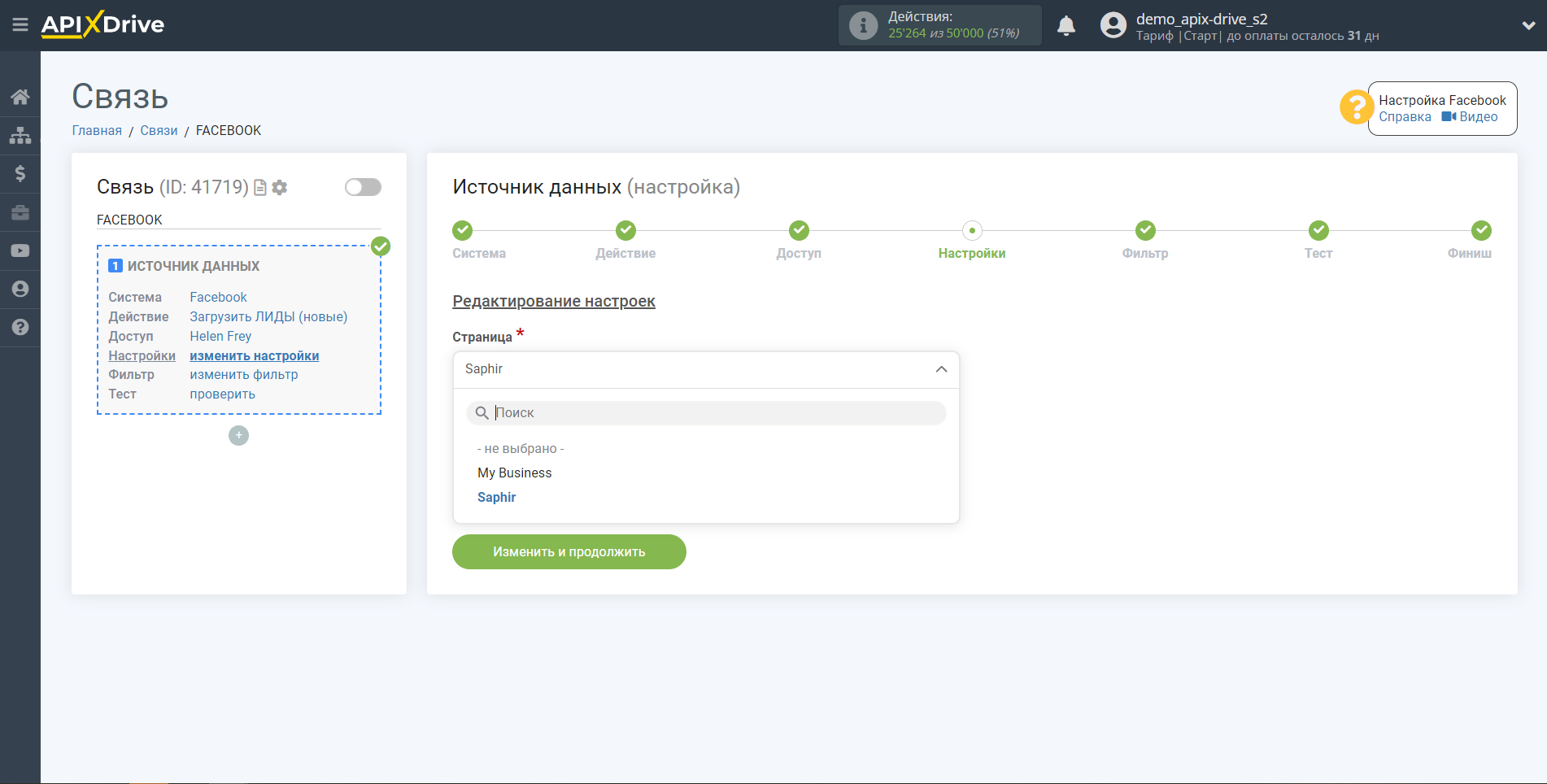Click the user avatar icon
Image resolution: width=1547 pixels, height=784 pixels.
(1113, 25)
